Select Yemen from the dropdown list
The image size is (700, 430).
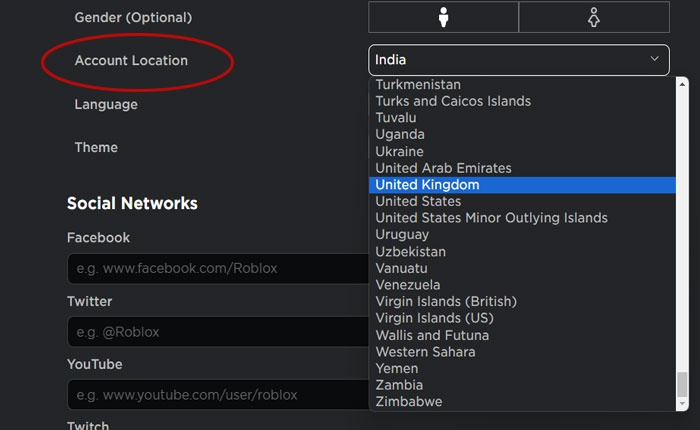point(397,368)
